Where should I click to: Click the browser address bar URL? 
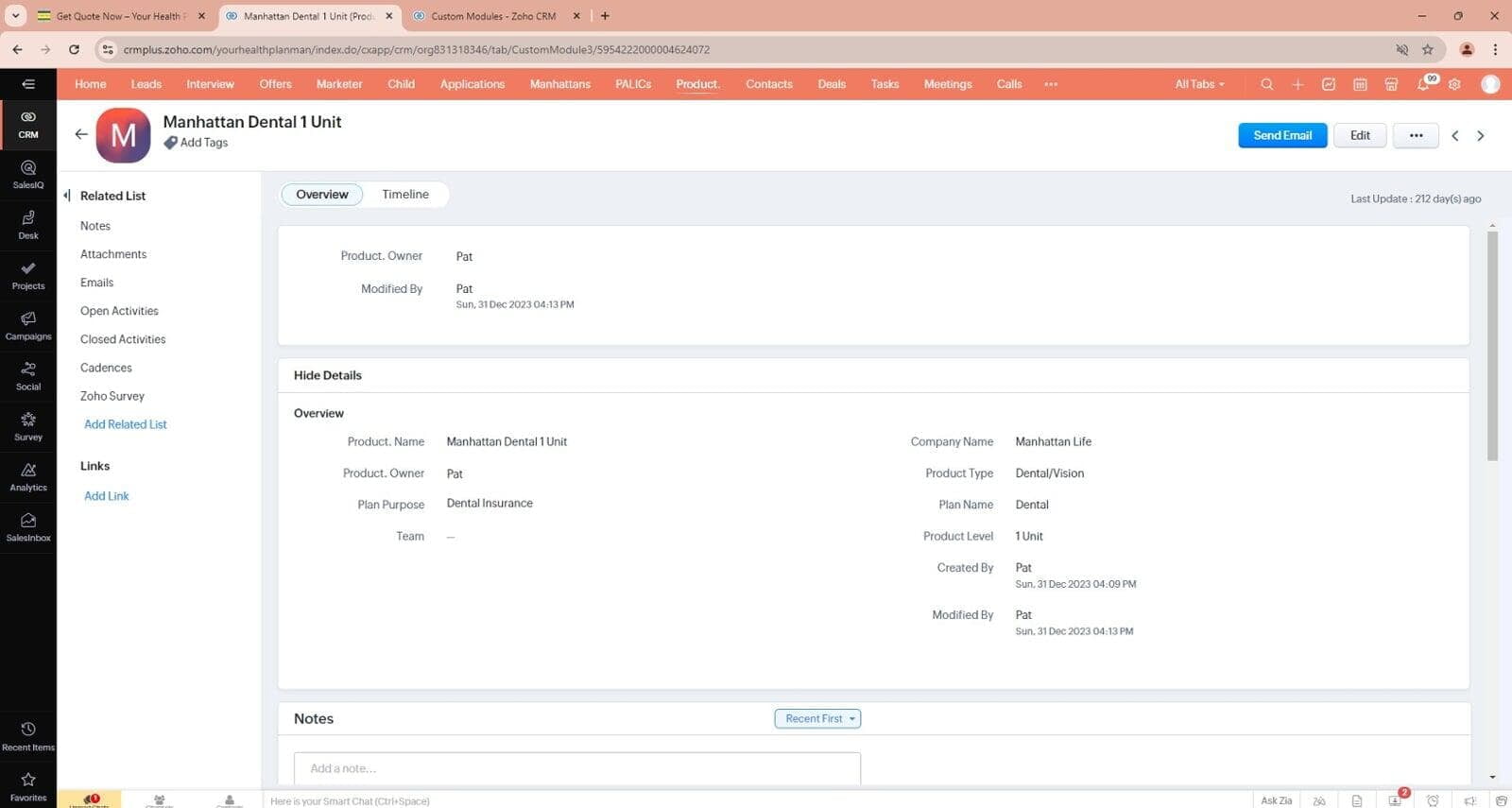pyautogui.click(x=416, y=49)
